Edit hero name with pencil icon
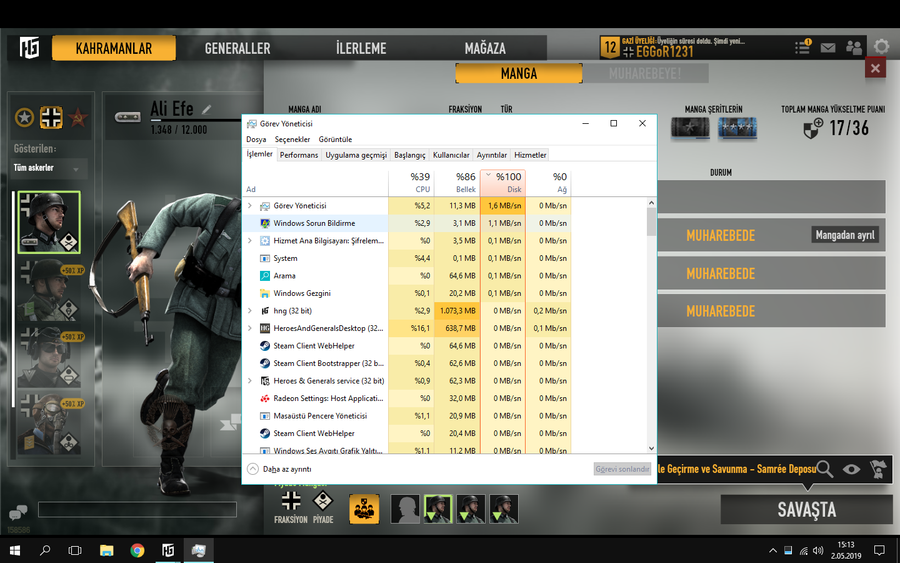This screenshot has height=563, width=900. 207,108
